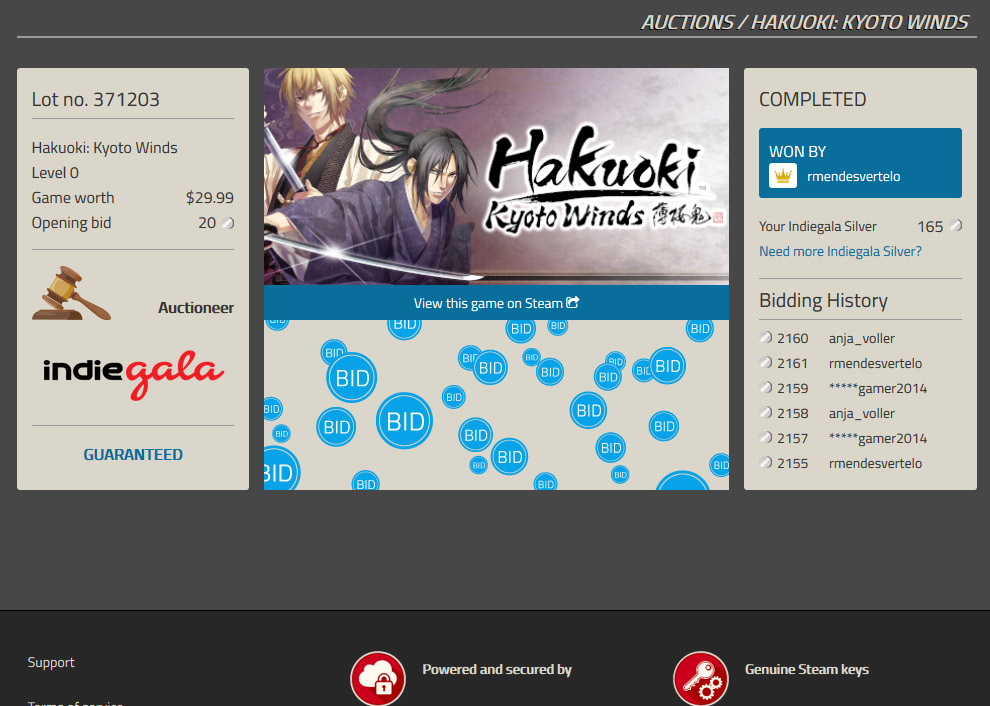
Task: Click the Auctioneer label
Action: pos(196,308)
